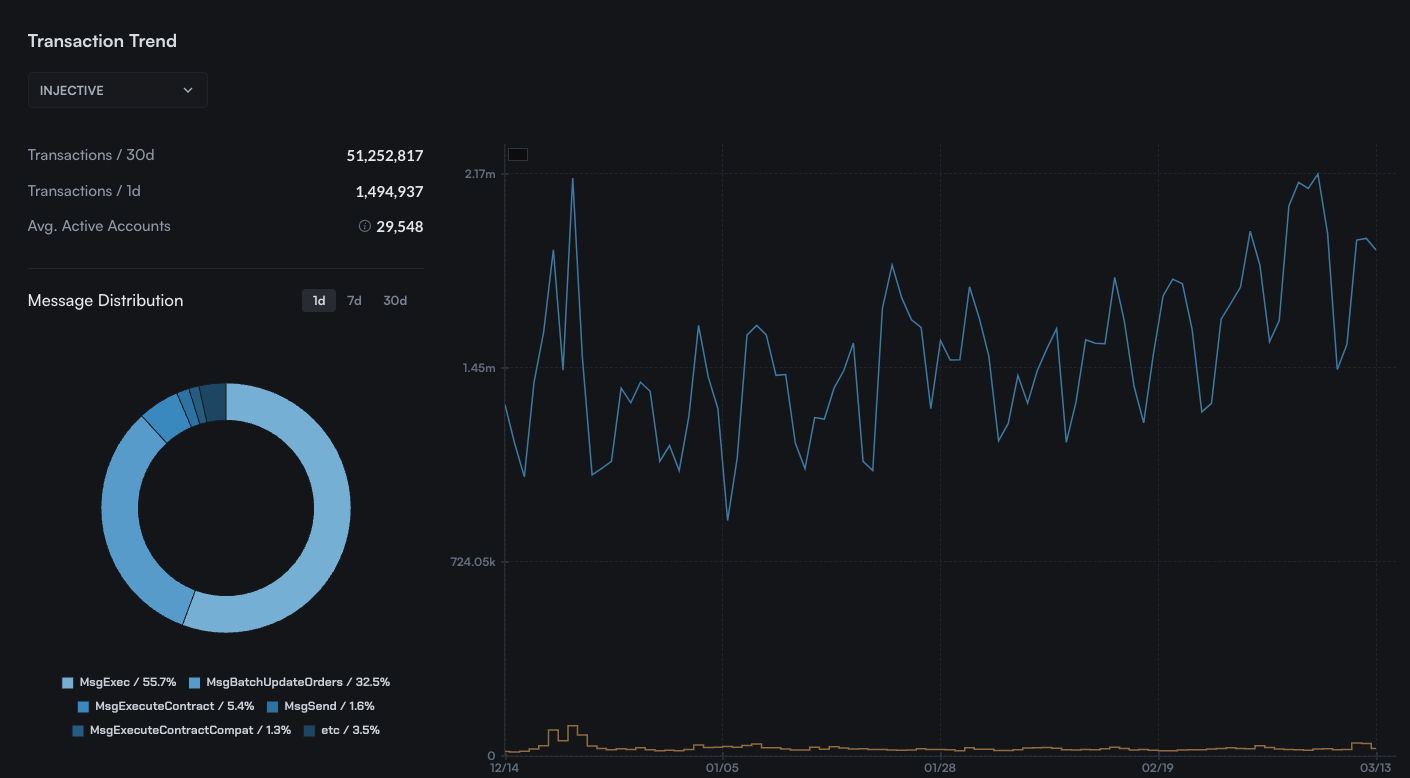Click the MsgSend legend color square
1410x778 pixels.
(x=274, y=707)
